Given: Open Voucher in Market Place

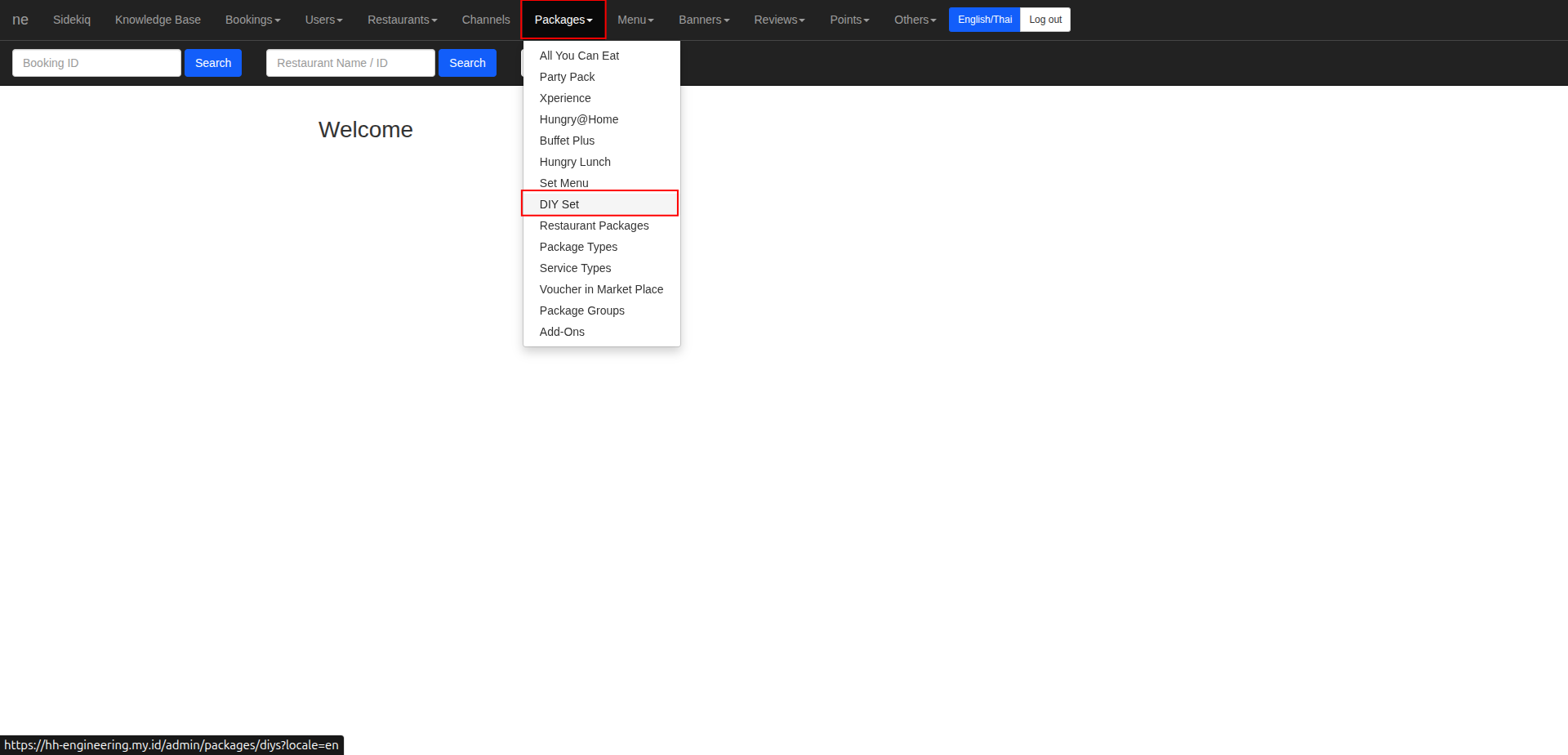Looking at the screenshot, I should [601, 289].
